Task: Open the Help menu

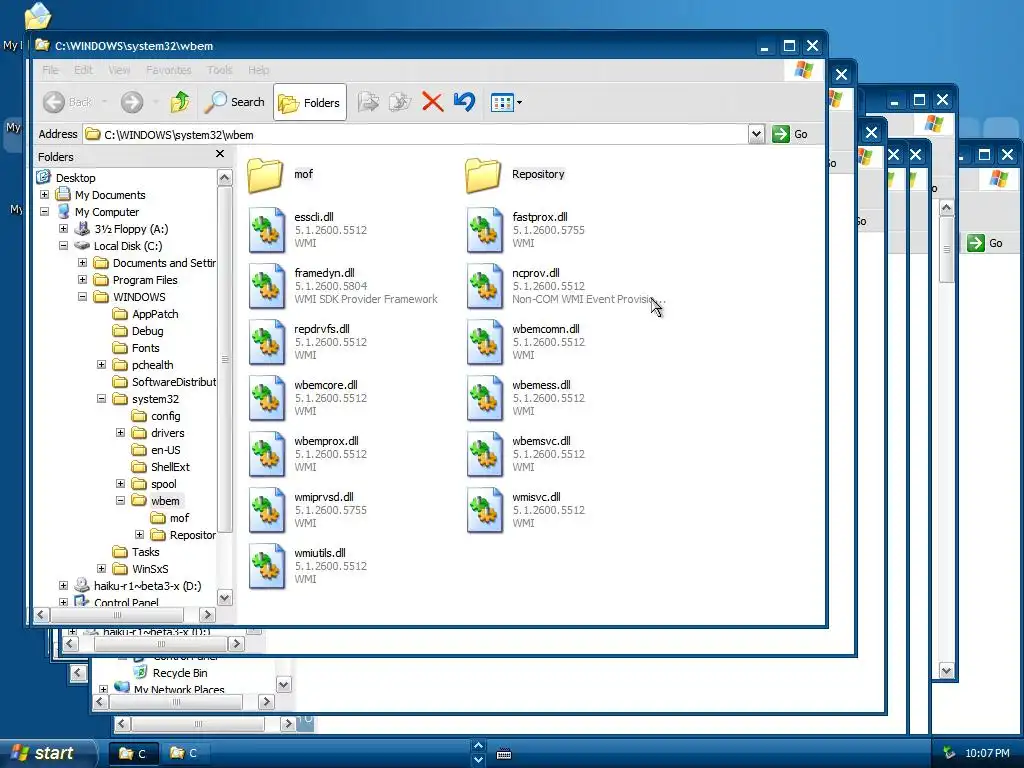Action: point(259,70)
